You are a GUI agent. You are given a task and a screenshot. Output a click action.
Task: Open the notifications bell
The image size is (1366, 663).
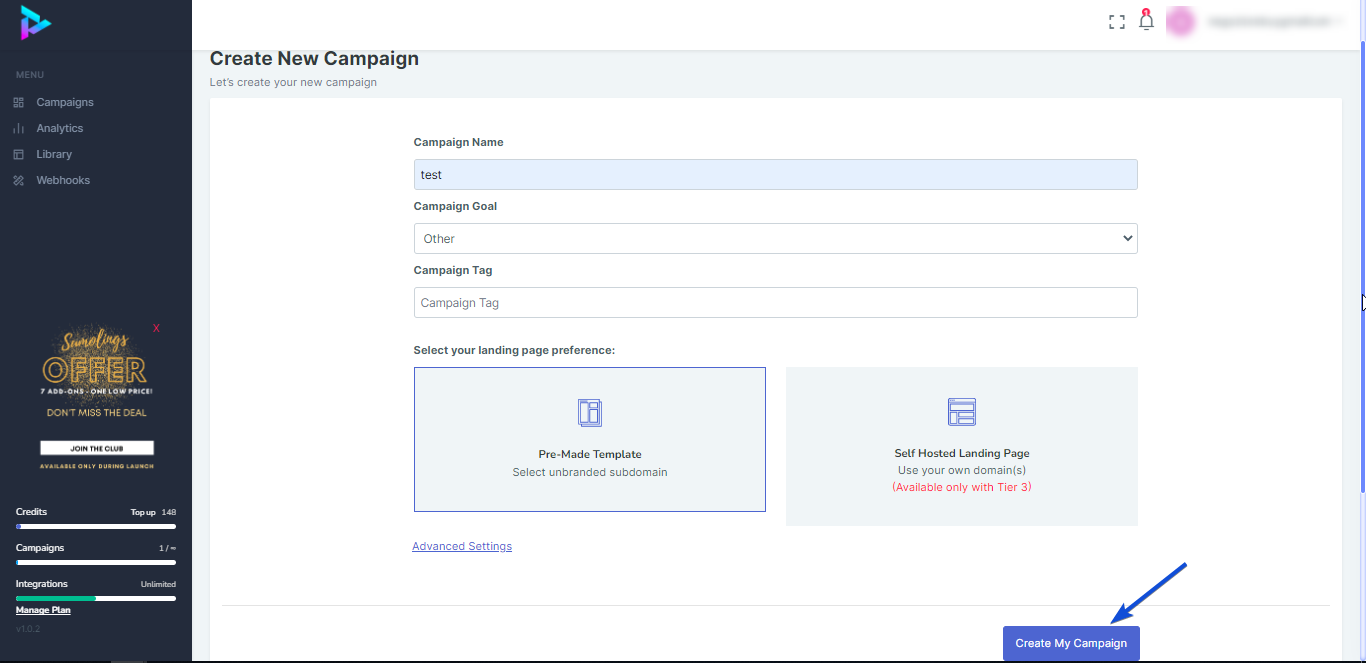tap(1146, 20)
